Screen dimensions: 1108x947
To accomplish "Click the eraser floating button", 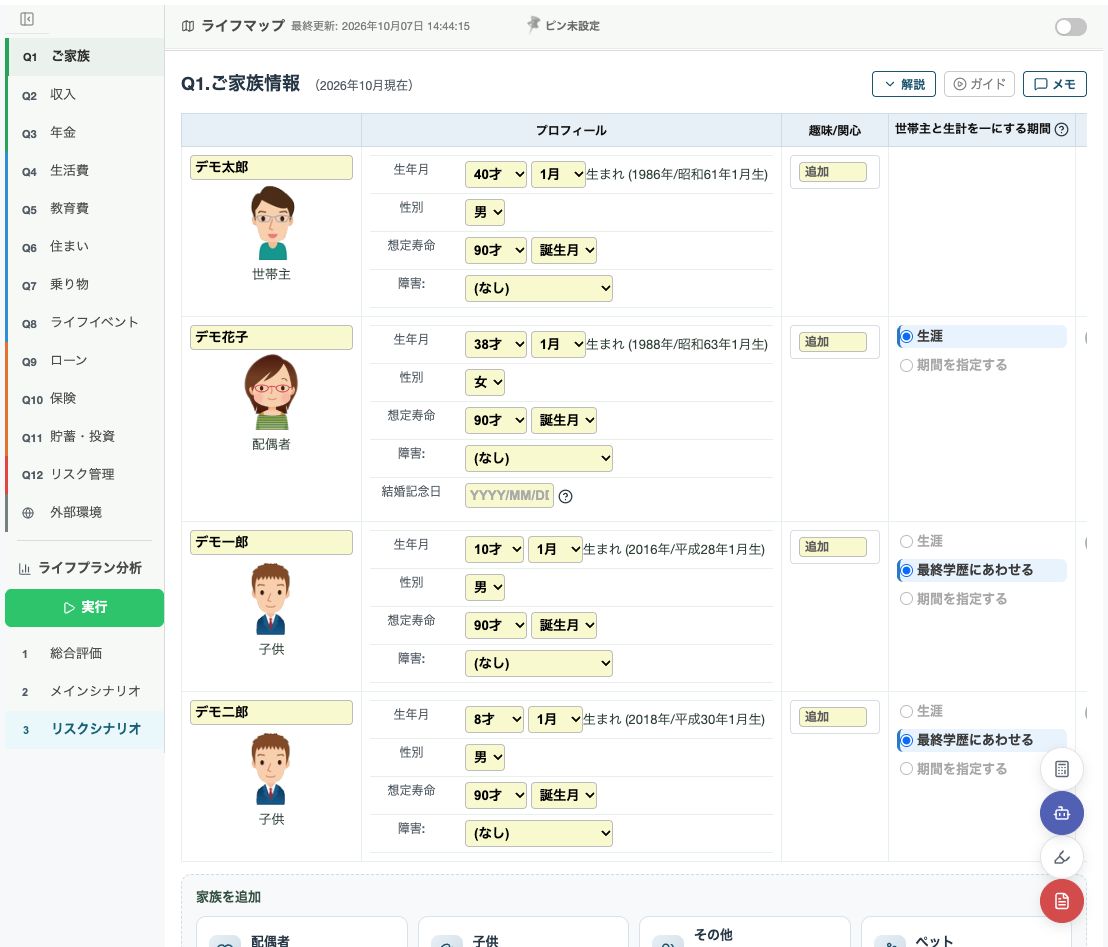I will [1061, 857].
